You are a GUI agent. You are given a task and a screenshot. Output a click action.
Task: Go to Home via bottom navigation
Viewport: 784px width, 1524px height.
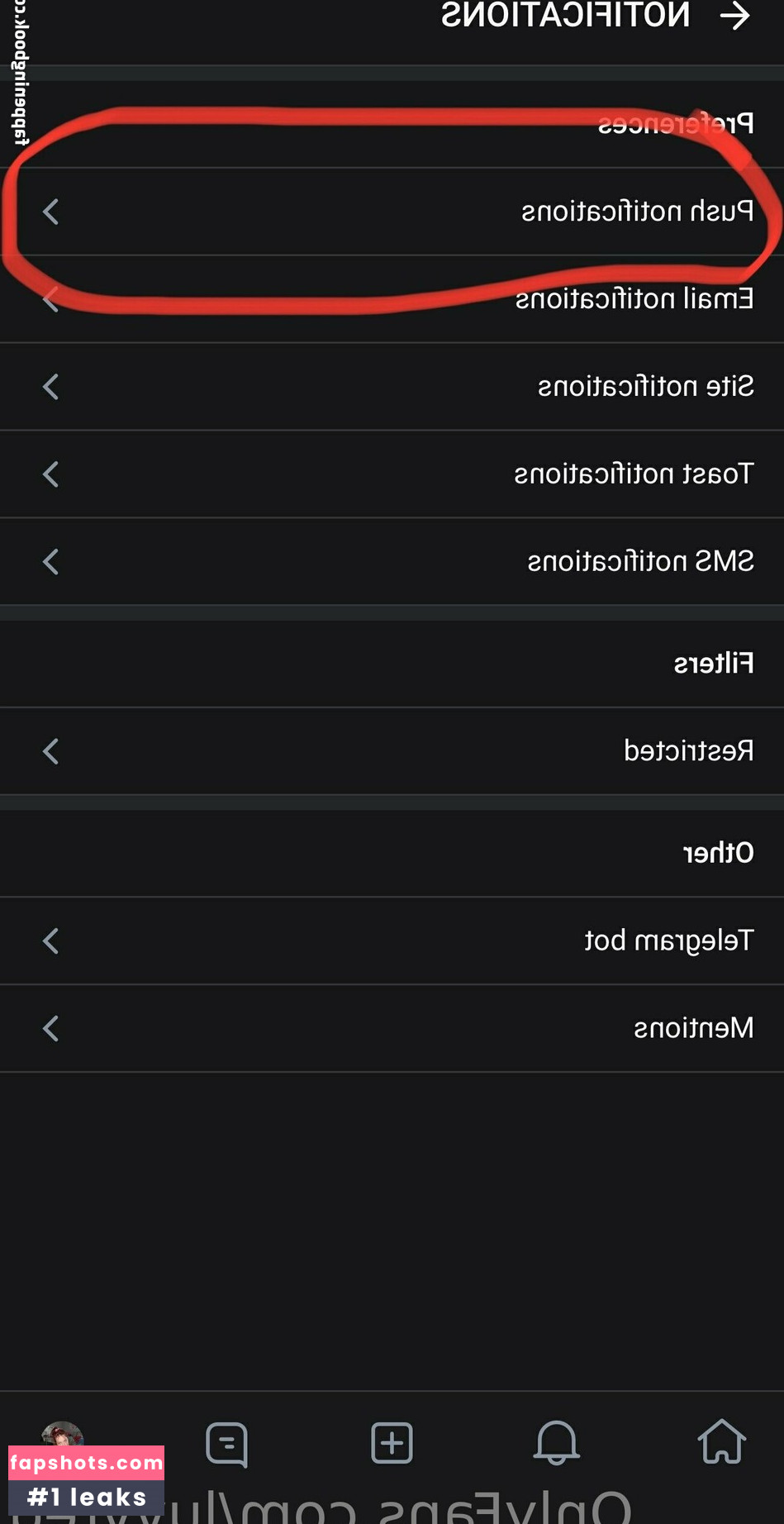click(x=721, y=1442)
